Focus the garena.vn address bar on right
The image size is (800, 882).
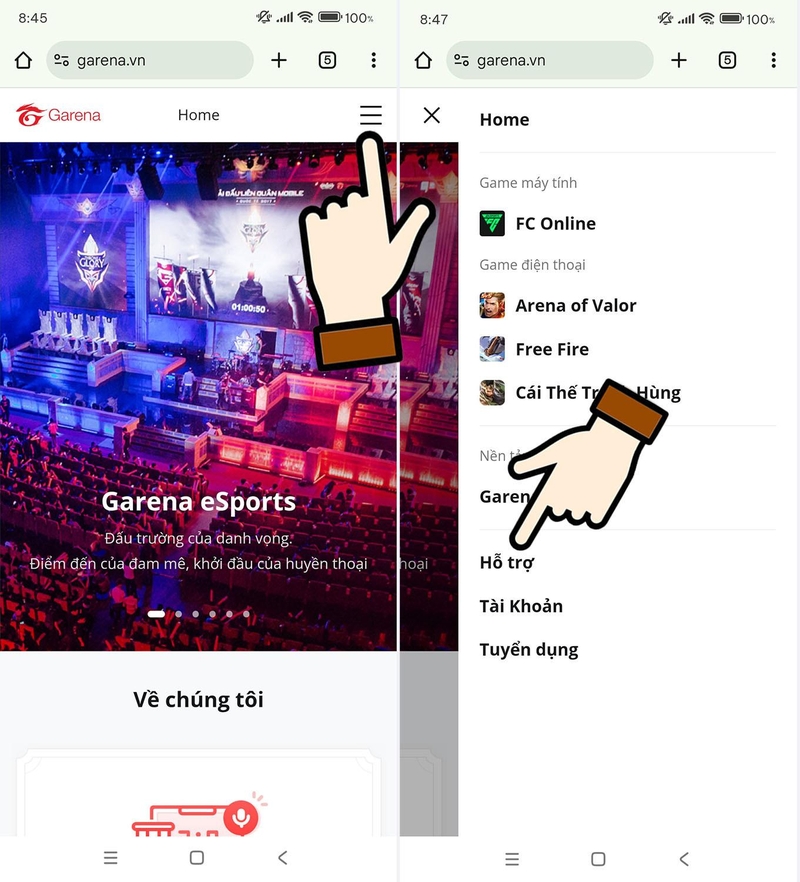550,60
